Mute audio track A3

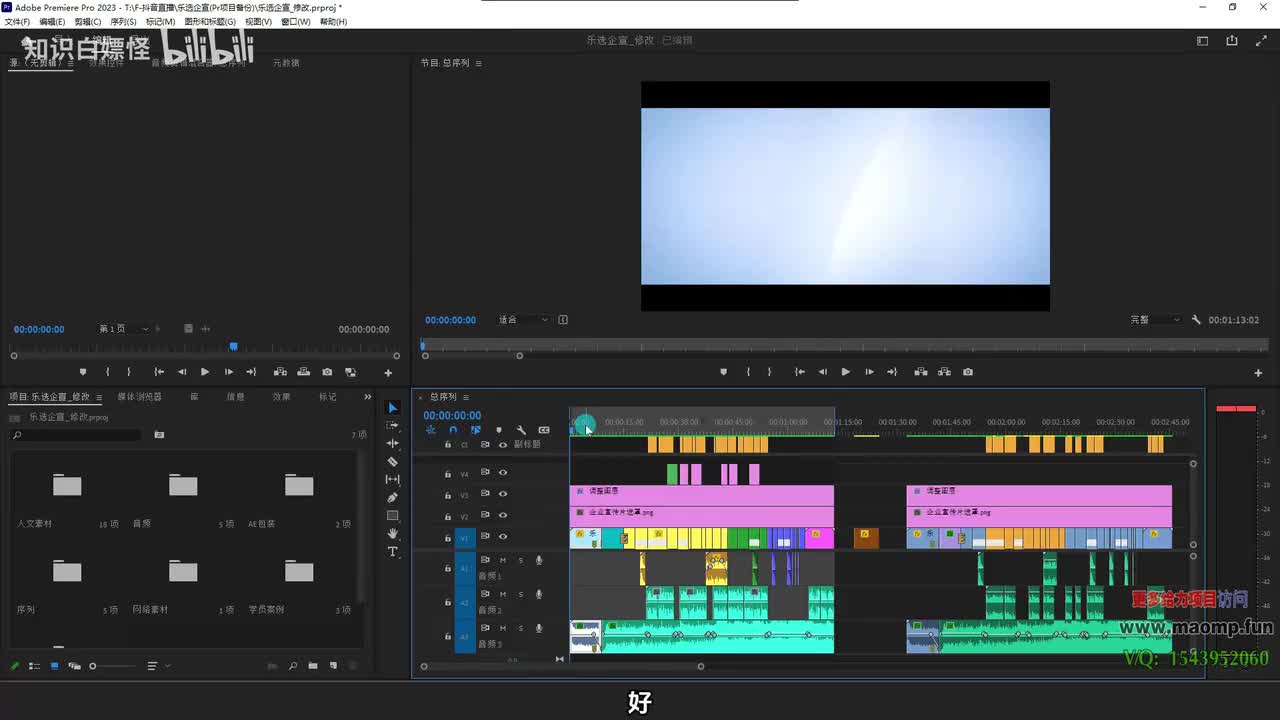point(503,628)
